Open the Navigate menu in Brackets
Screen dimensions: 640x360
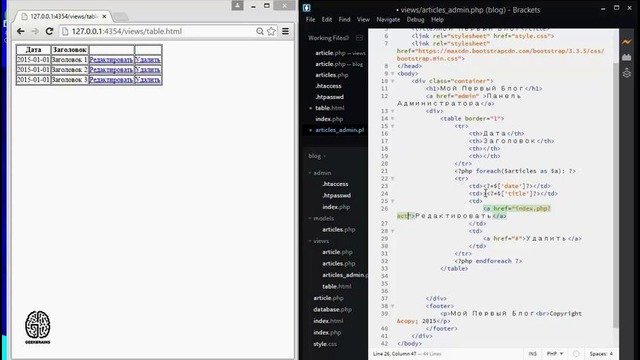pos(388,20)
